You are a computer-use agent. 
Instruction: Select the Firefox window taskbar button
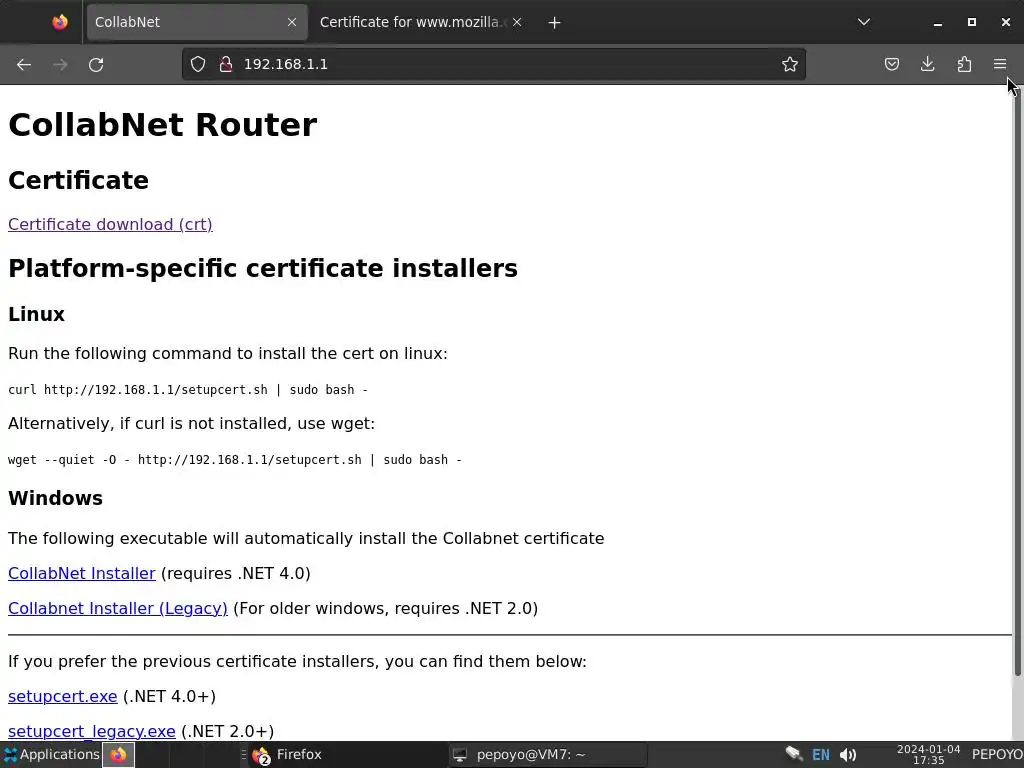(346, 755)
